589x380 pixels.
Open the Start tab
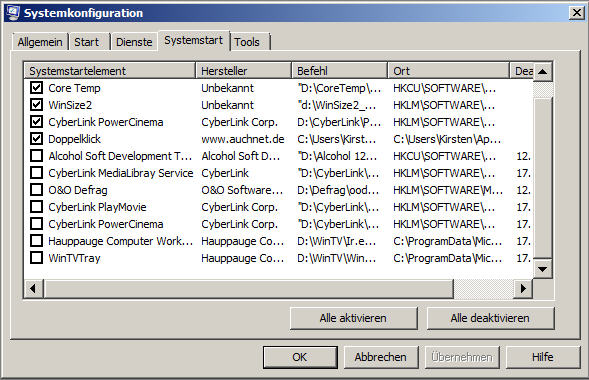tap(89, 42)
